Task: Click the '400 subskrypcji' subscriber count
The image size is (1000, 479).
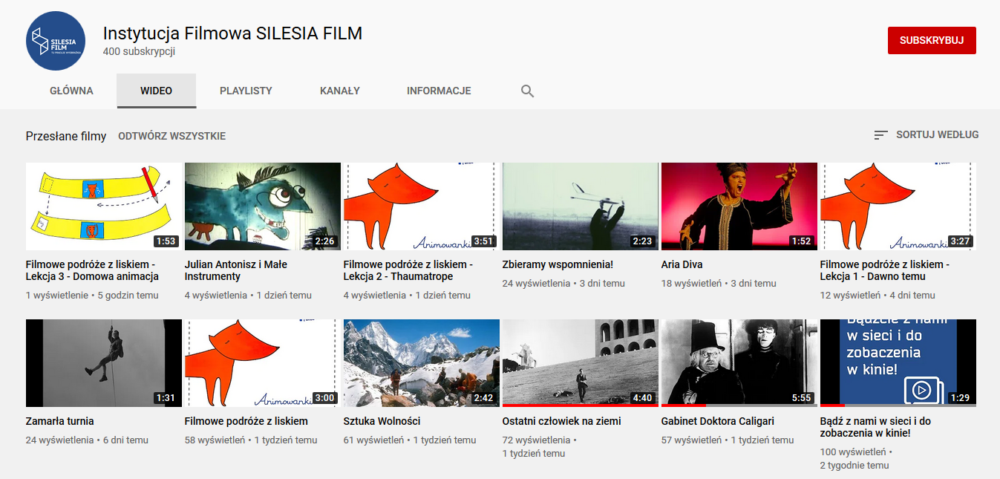Action: tap(139, 52)
